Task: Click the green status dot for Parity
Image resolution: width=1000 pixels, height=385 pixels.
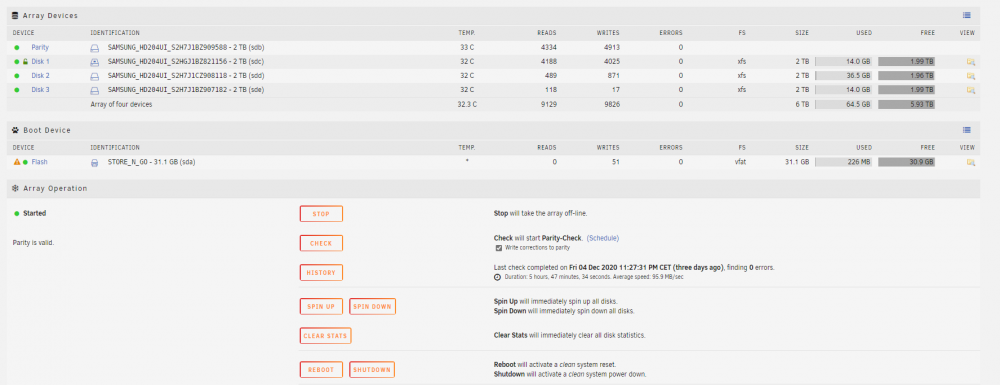Action: click(17, 48)
